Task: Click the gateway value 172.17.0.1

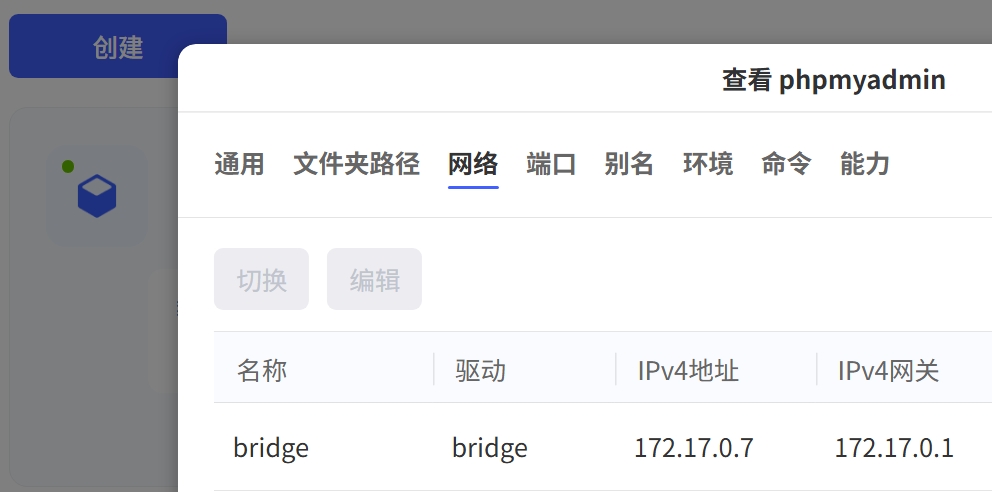Action: (x=894, y=448)
